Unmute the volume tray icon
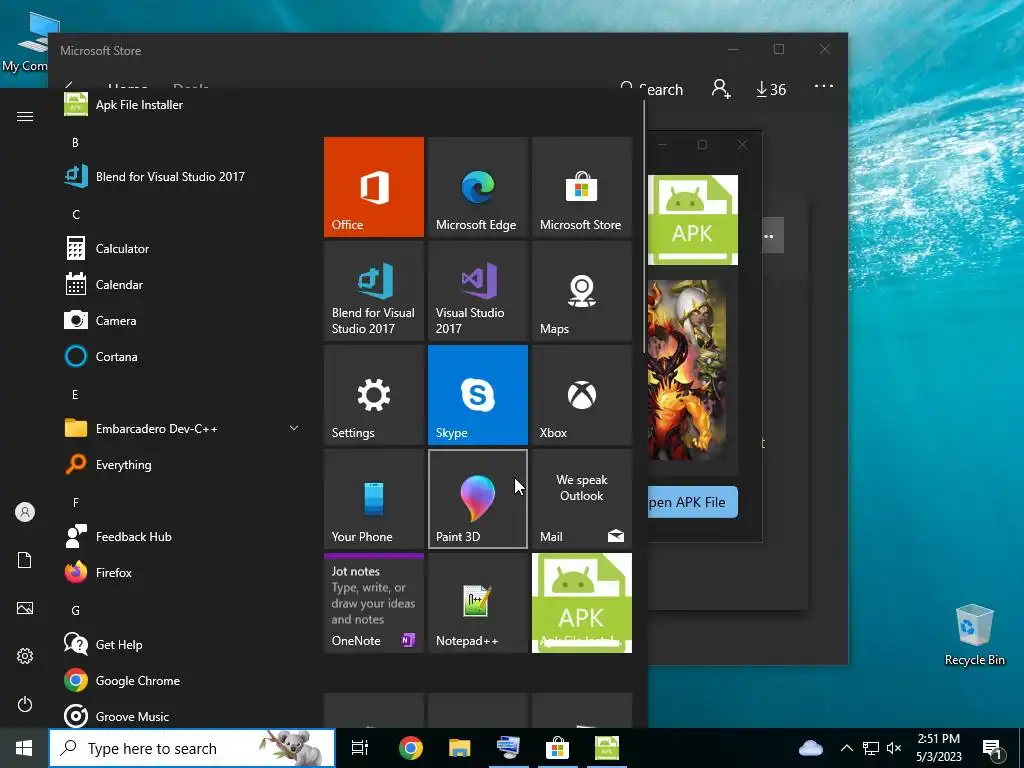The image size is (1024, 768). tap(894, 748)
